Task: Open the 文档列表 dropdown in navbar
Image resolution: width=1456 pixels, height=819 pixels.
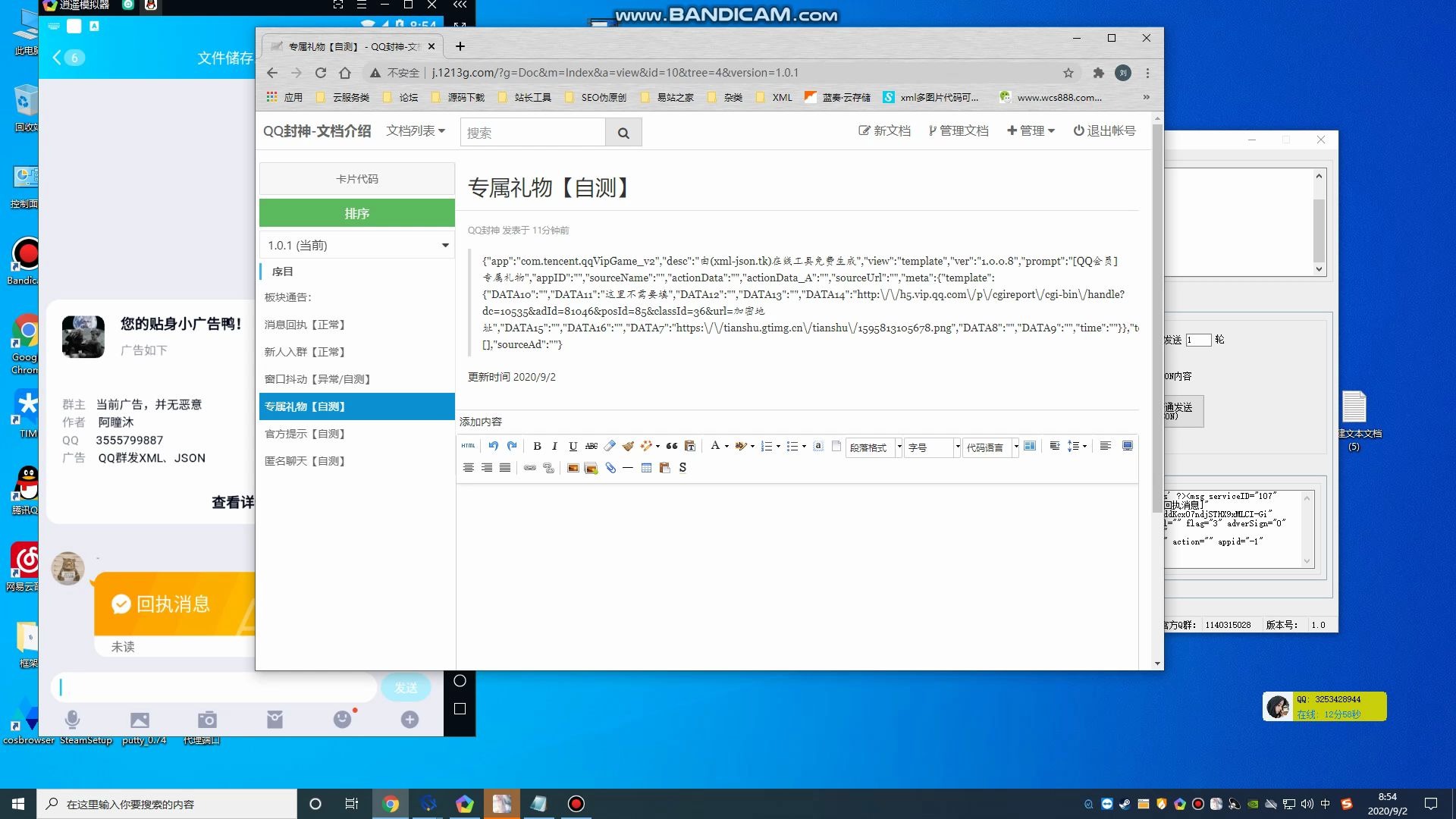Action: pos(416,130)
